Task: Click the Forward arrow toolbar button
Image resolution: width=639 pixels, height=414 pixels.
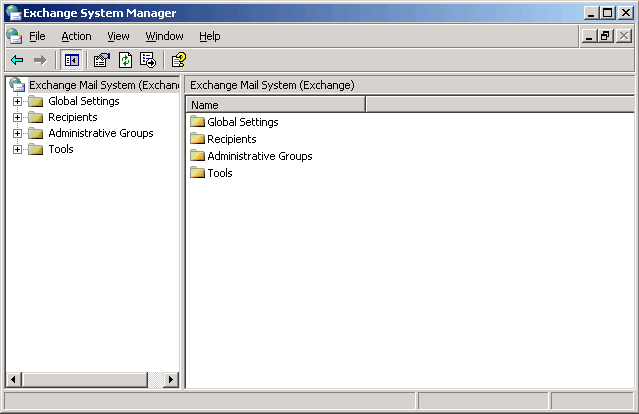Action: [x=40, y=60]
